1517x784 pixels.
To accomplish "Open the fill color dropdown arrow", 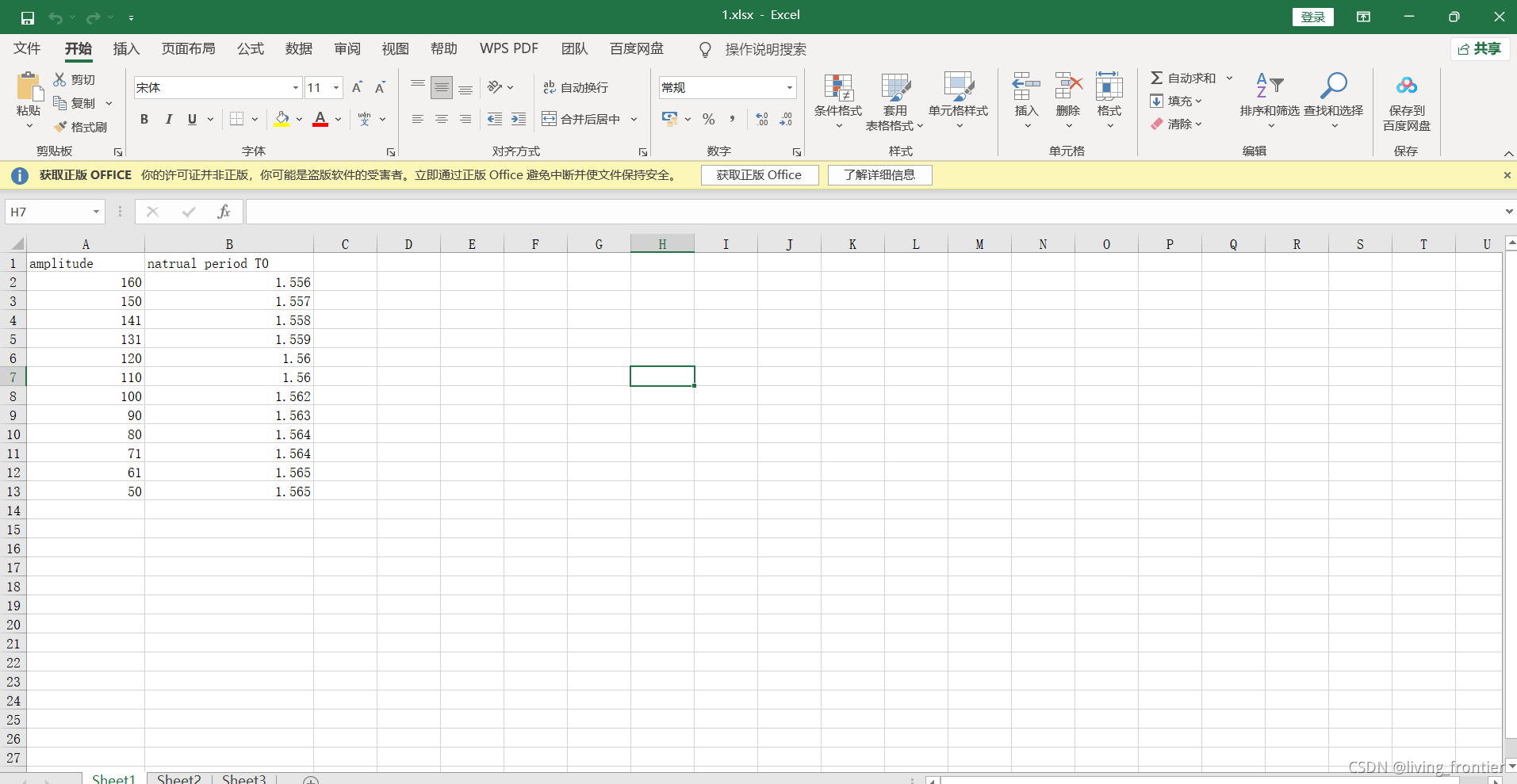I will pyautogui.click(x=299, y=119).
